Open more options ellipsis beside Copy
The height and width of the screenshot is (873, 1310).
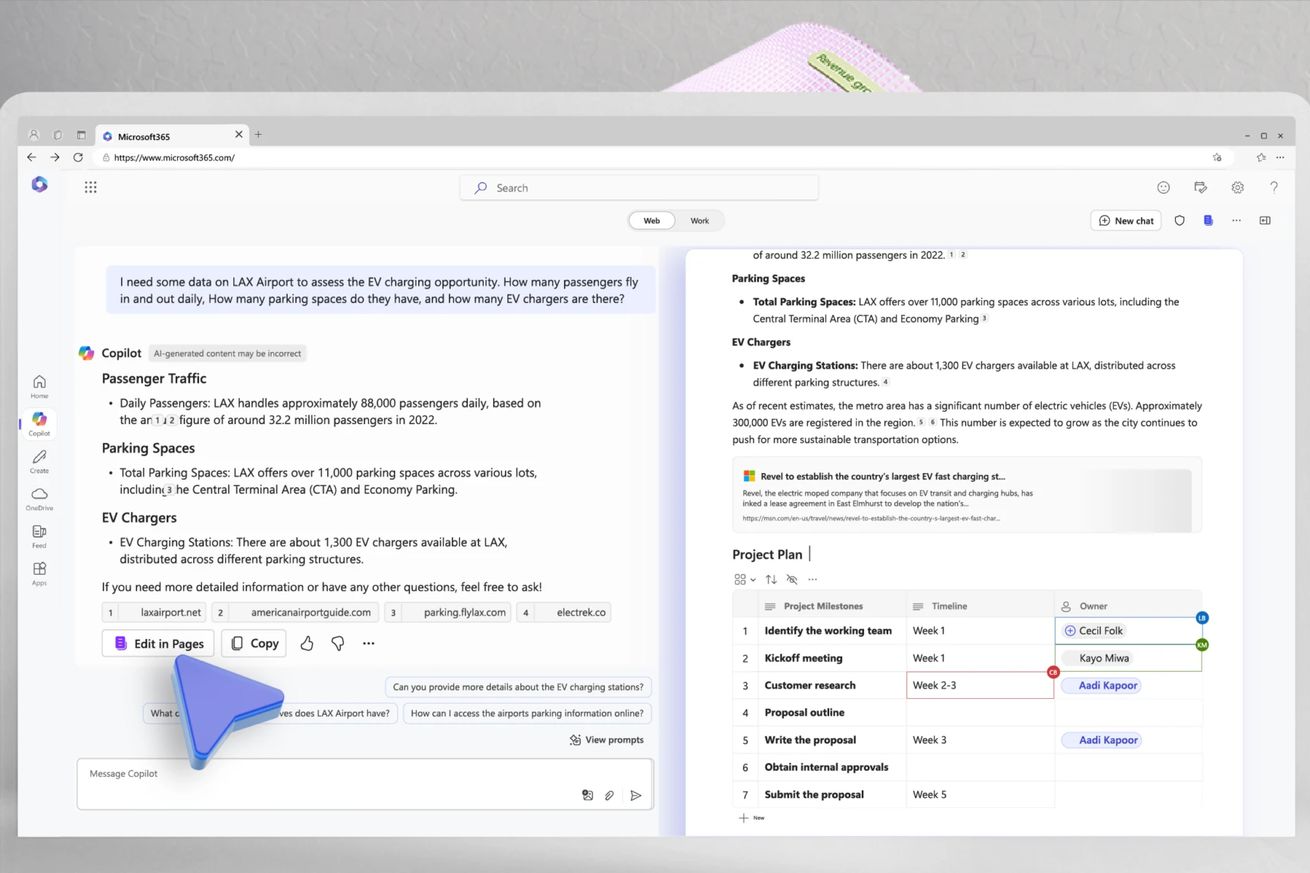369,644
